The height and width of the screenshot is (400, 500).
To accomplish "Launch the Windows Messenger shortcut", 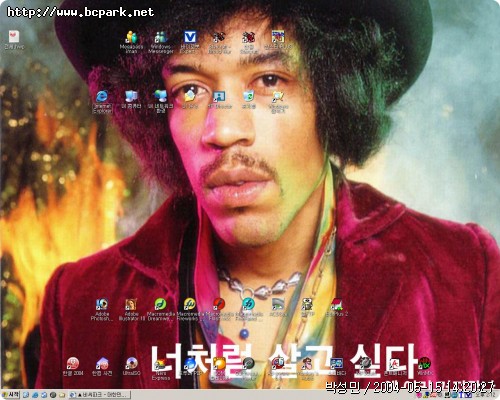I will (x=161, y=42).
